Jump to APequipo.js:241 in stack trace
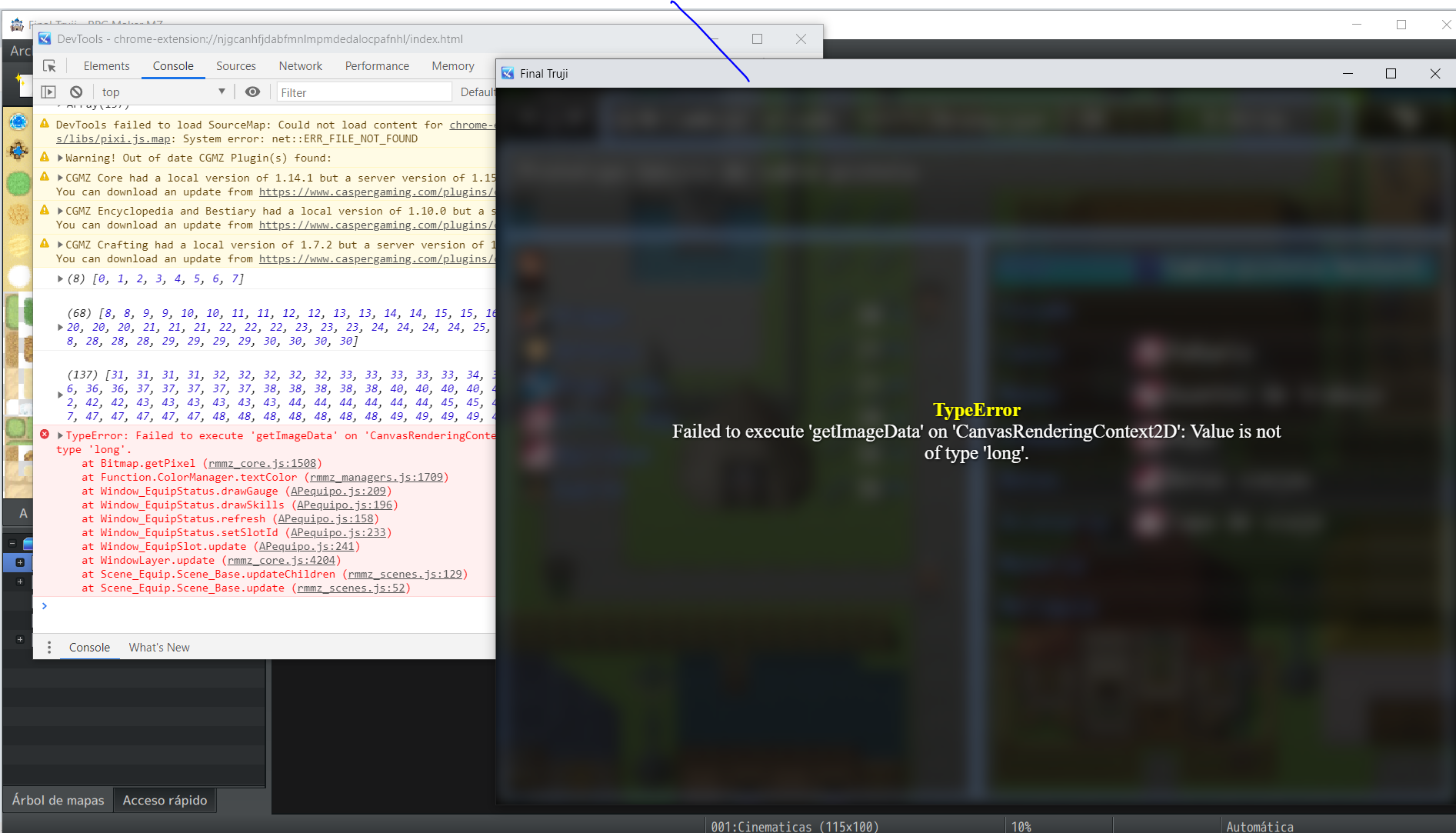Screen dimensions: 1456x833 (x=307, y=546)
